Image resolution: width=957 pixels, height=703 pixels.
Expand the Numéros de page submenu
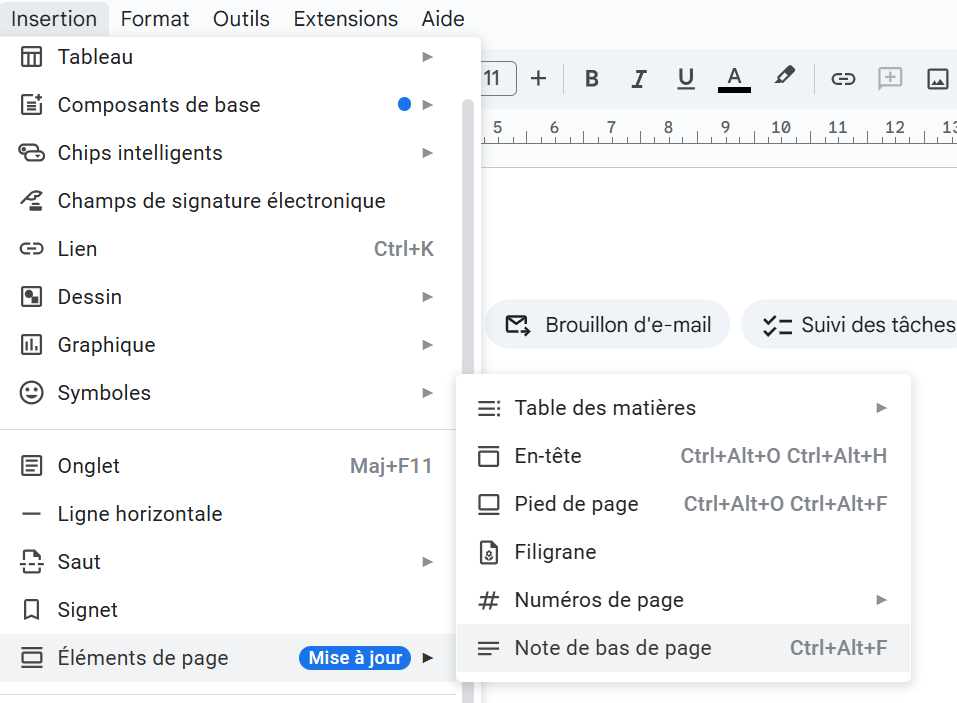tap(682, 600)
